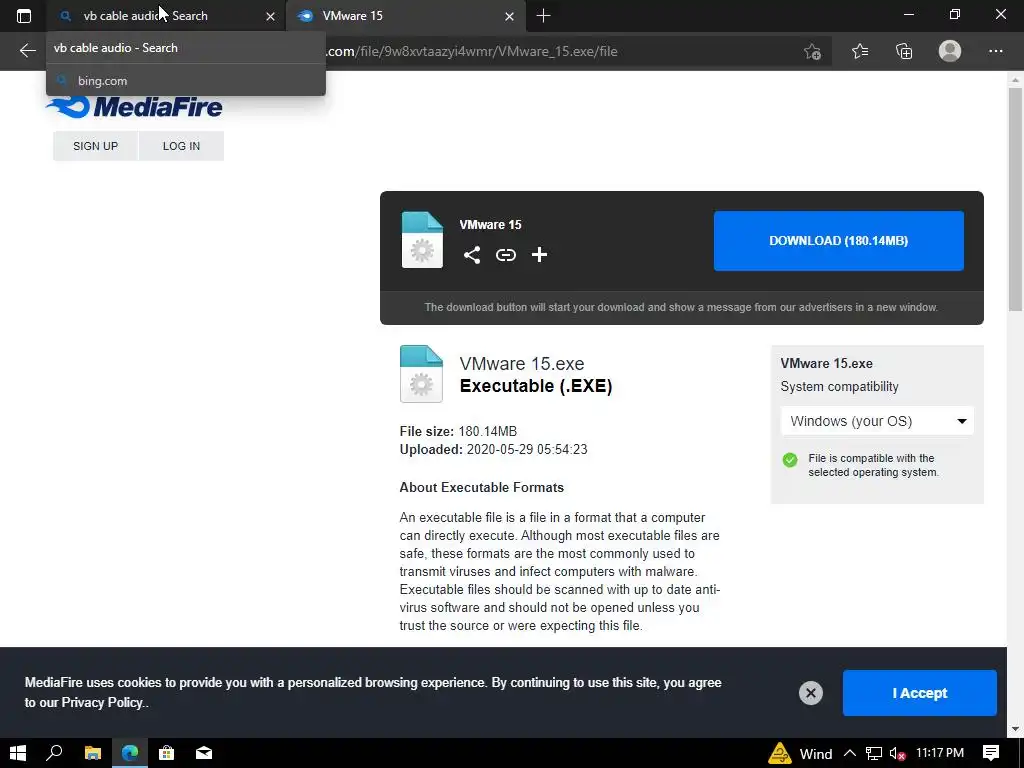Close the vb cable audio Search tab
Viewport: 1024px width, 768px height.
coord(270,16)
